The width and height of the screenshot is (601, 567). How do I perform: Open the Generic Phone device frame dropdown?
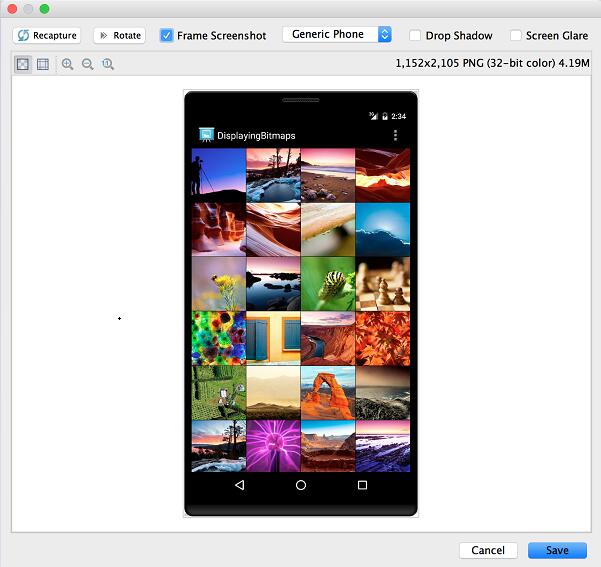pyautogui.click(x=337, y=35)
